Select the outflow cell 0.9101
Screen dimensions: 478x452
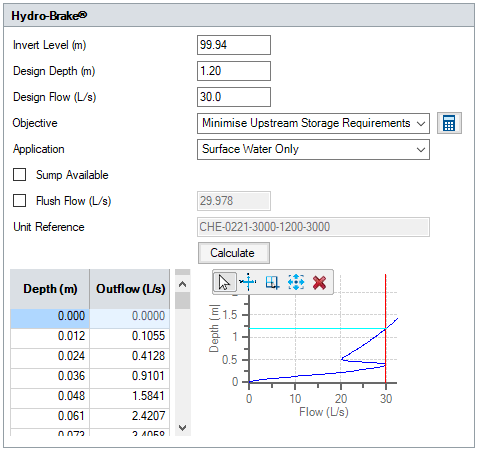click(x=130, y=378)
